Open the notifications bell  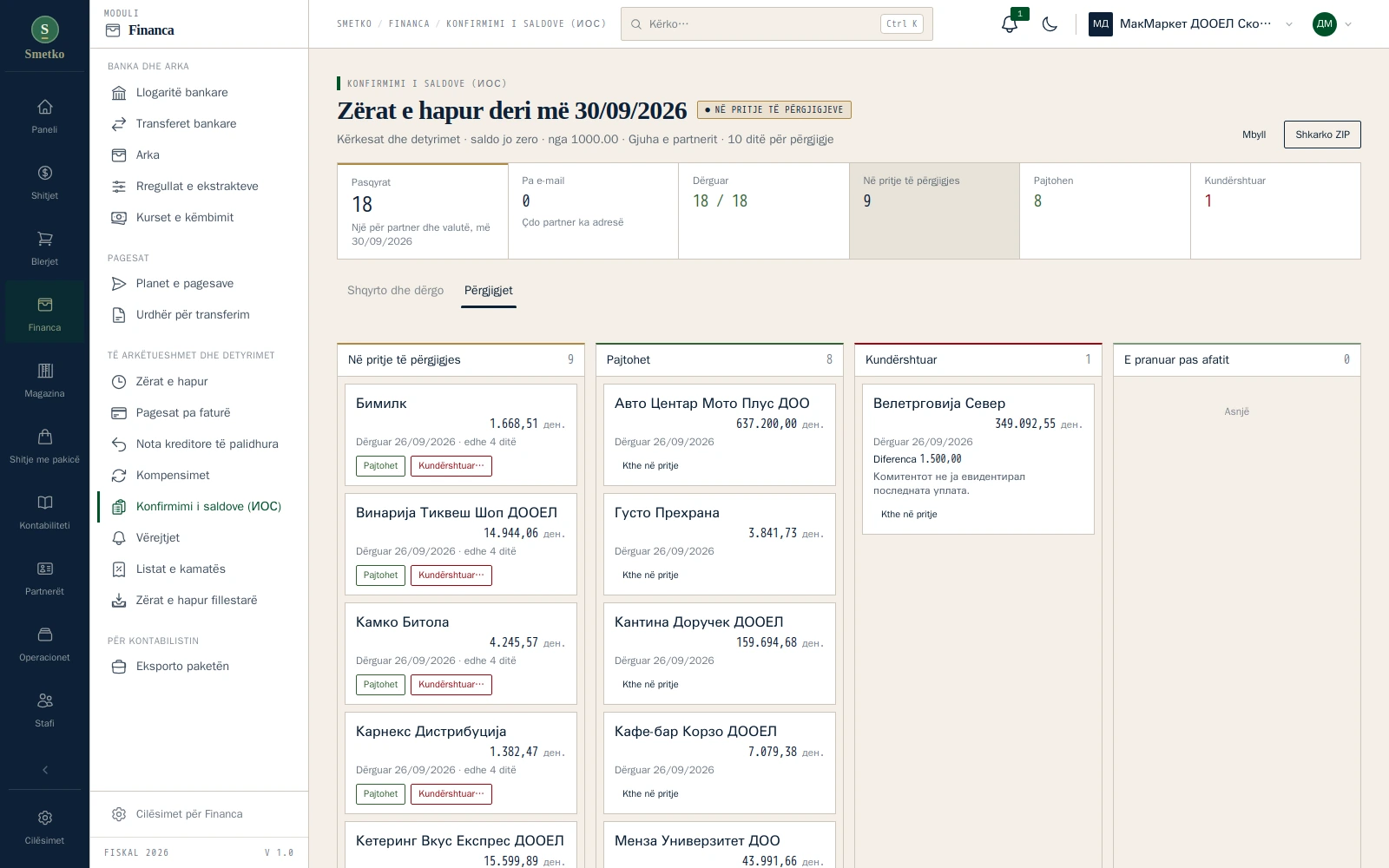point(1009,24)
